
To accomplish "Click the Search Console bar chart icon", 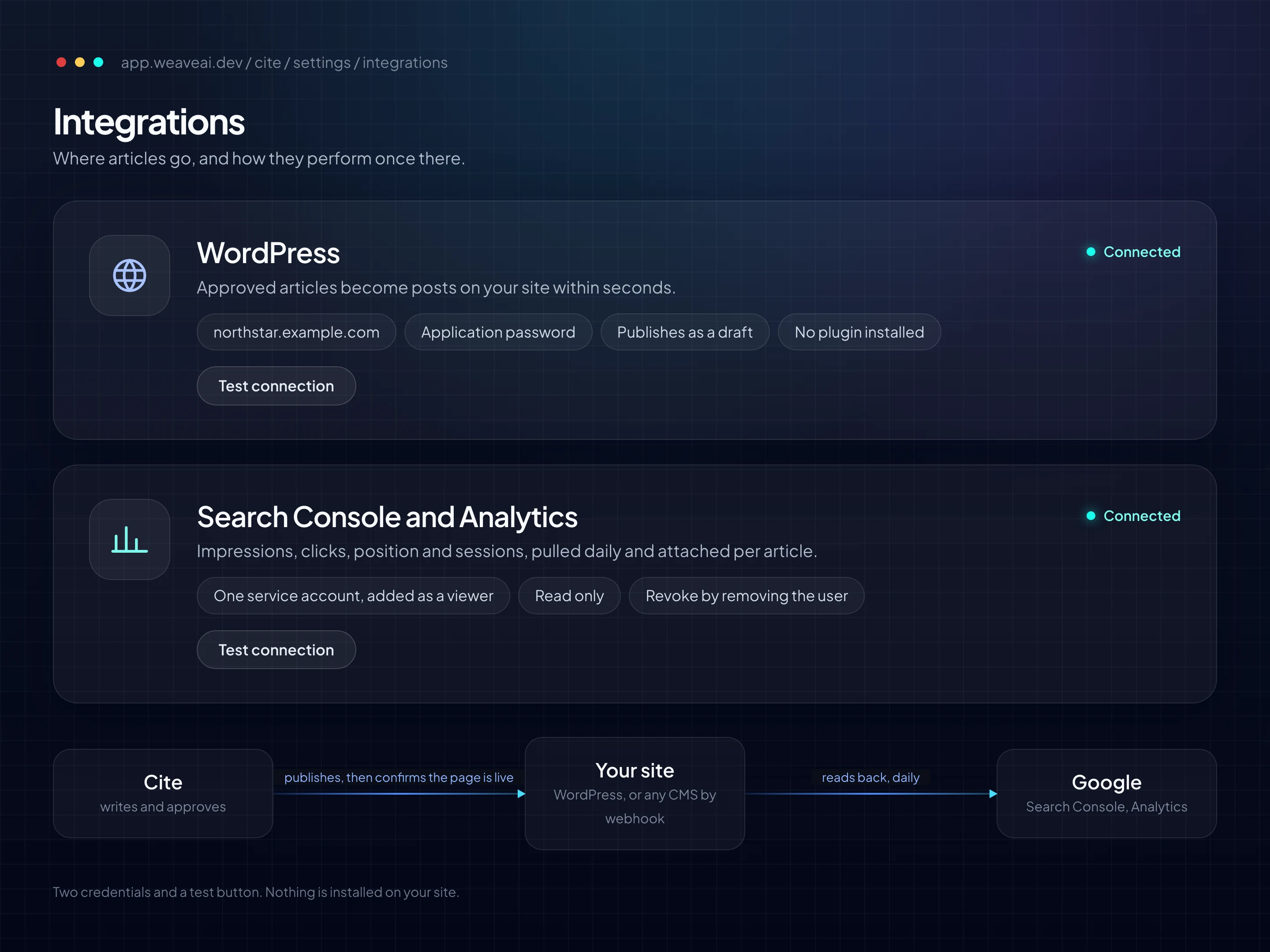I will coord(129,539).
